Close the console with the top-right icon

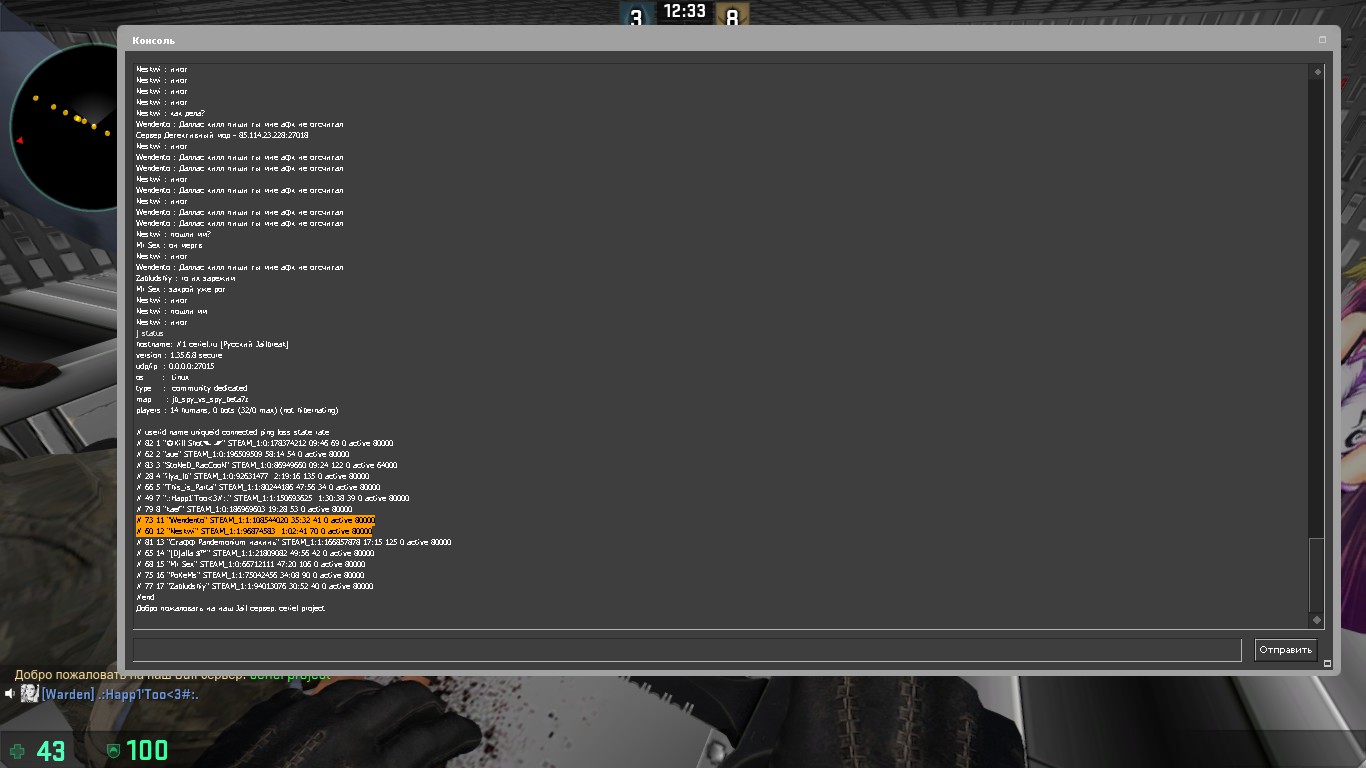click(x=1322, y=40)
